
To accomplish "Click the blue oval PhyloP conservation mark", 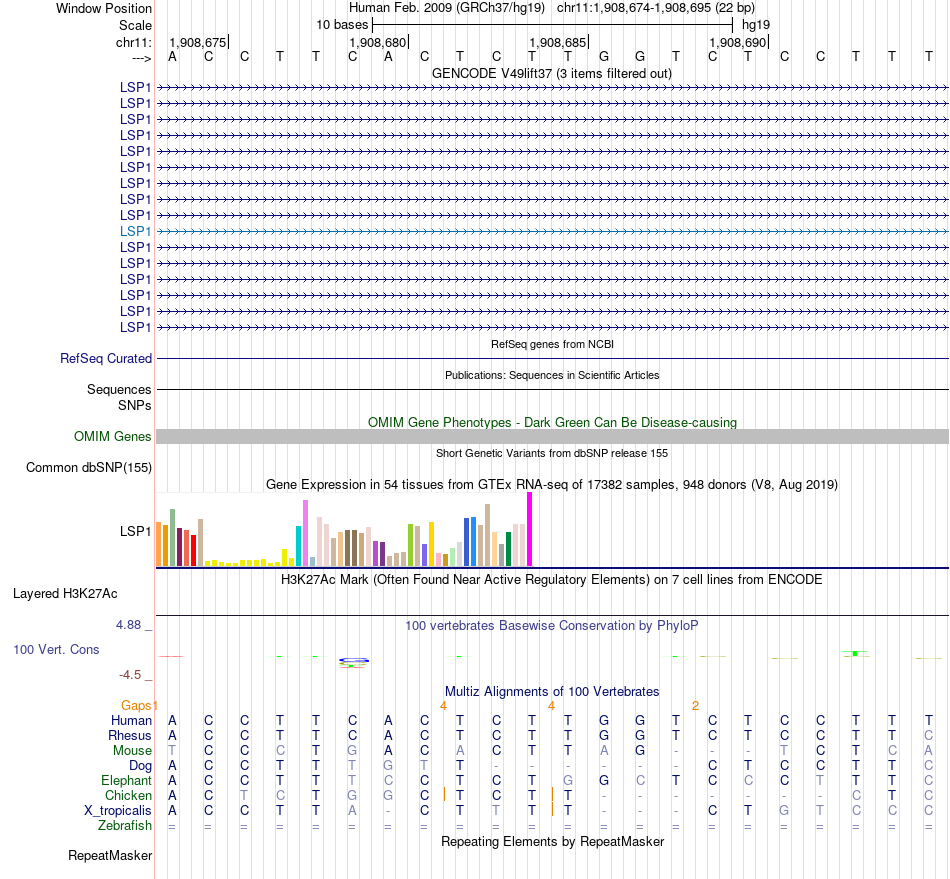I will coord(354,660).
